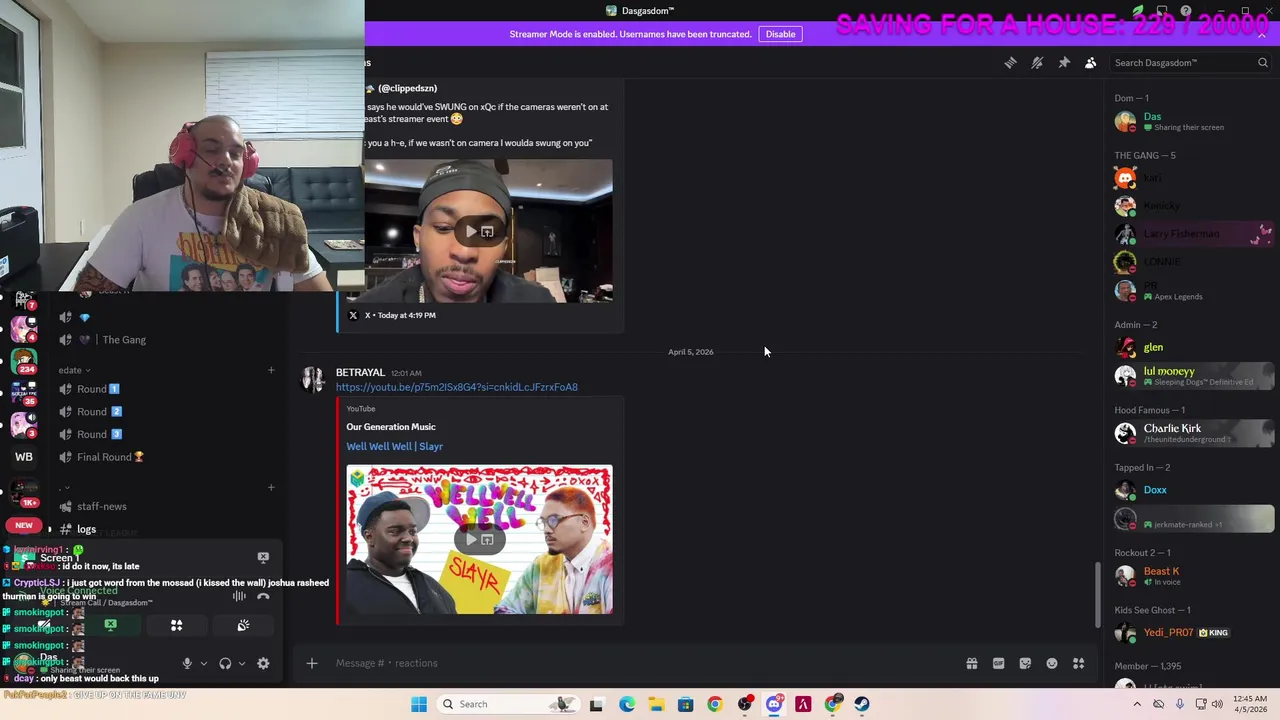The height and width of the screenshot is (720, 1280).
Task: Select member Yedi_PRO7 with KING tag
Action: point(1194,633)
